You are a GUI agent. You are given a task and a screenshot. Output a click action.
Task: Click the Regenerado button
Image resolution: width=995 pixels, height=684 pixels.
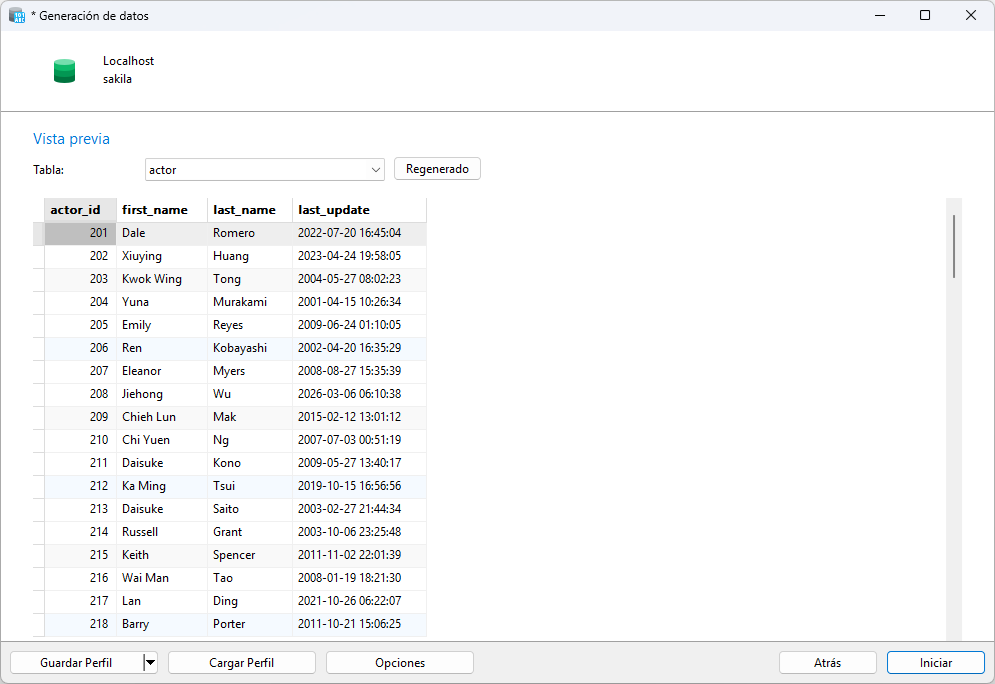(437, 169)
